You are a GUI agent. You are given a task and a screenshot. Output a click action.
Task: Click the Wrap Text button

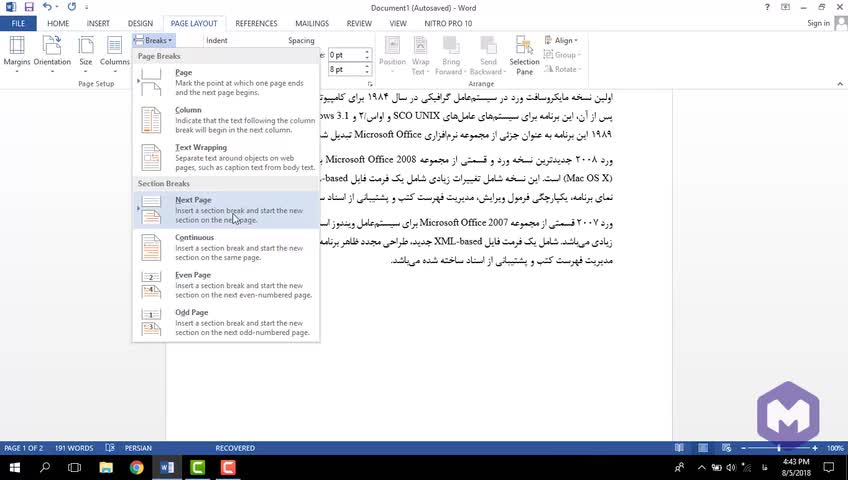pyautogui.click(x=420, y=56)
